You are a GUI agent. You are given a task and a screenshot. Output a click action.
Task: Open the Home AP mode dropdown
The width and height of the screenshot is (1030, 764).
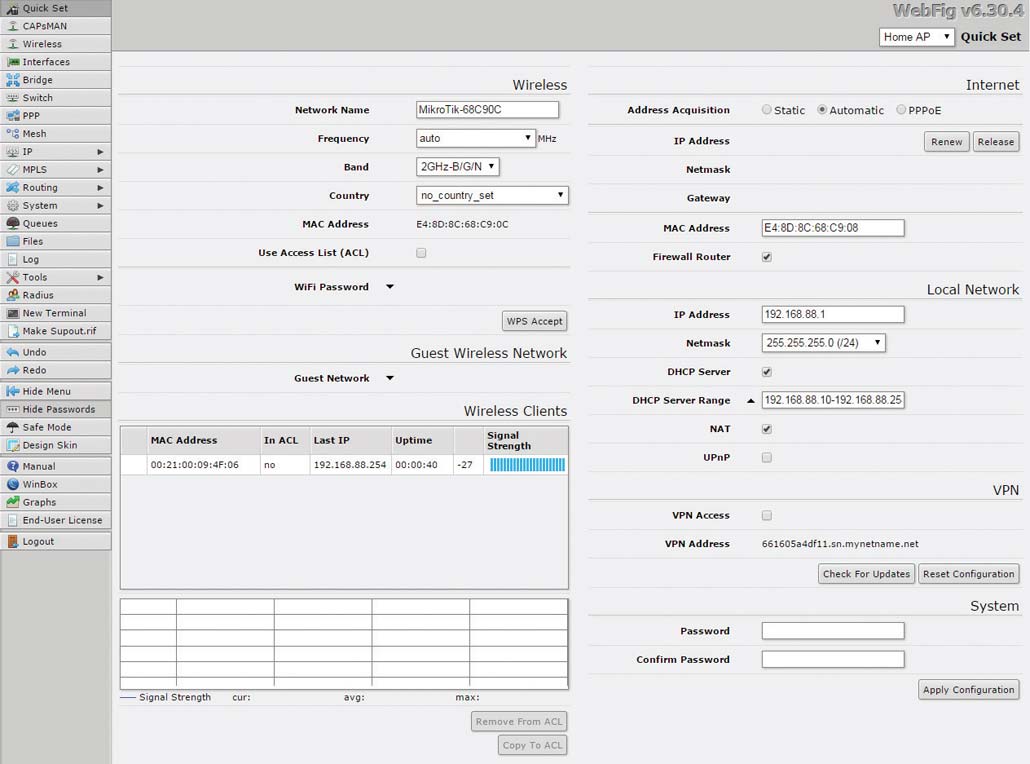point(916,37)
